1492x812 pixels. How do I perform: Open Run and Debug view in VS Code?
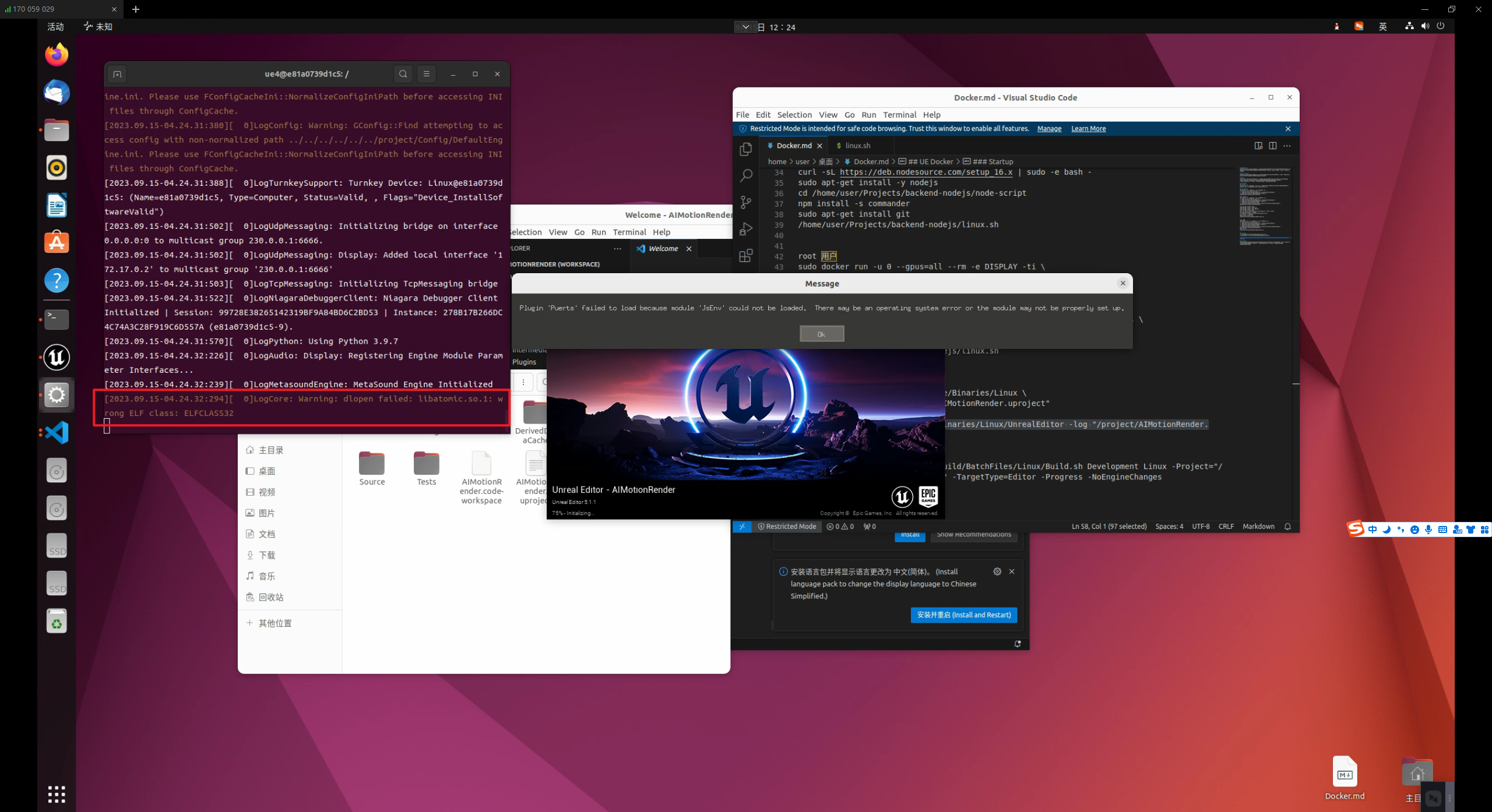(x=745, y=229)
